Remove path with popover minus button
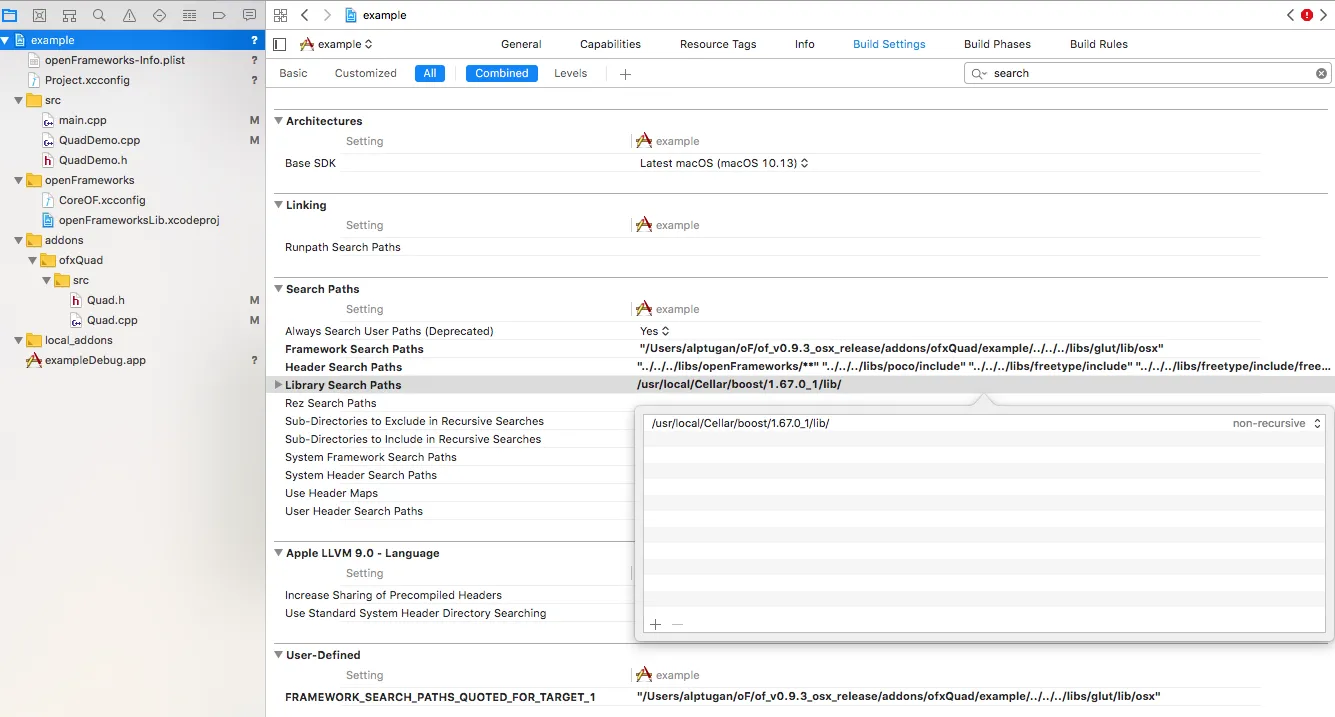Image resolution: width=1335 pixels, height=717 pixels. coord(677,624)
